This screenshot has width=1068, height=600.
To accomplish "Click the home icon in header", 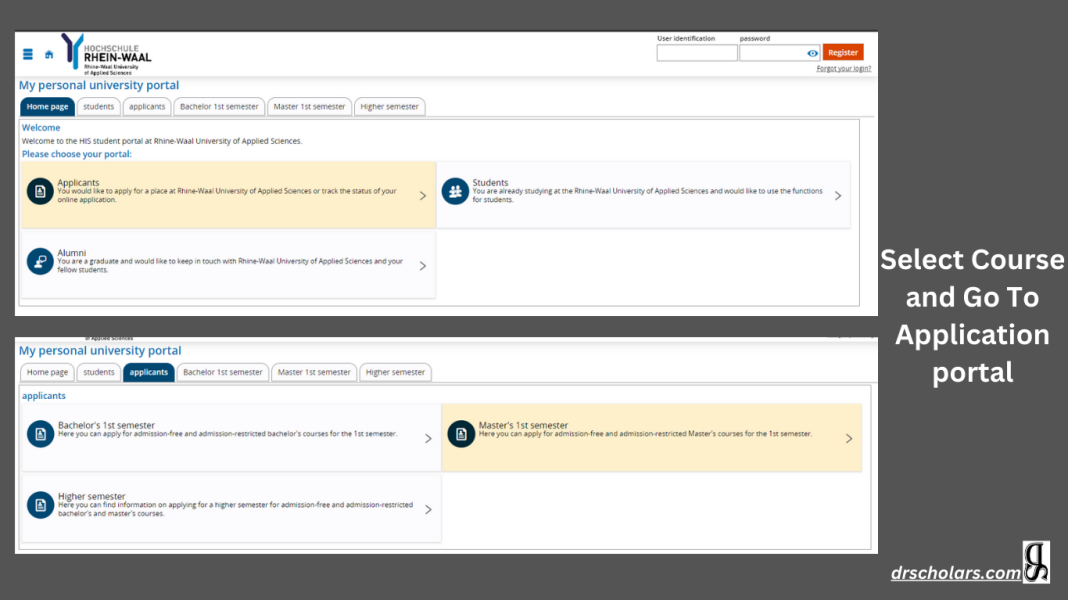I will [49, 55].
